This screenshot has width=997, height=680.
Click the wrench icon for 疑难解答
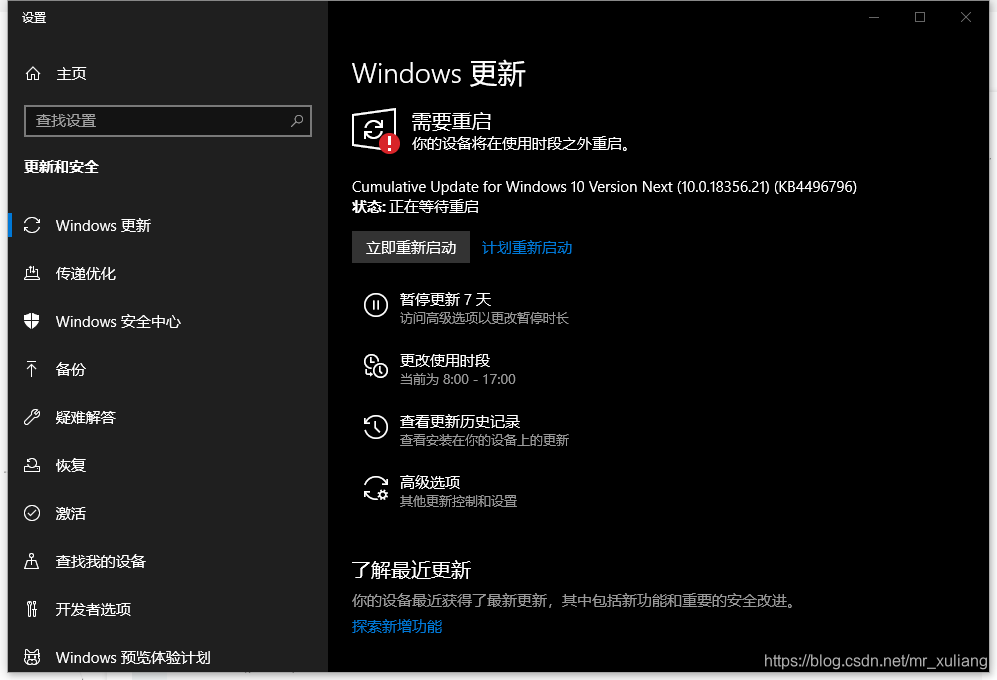[32, 417]
